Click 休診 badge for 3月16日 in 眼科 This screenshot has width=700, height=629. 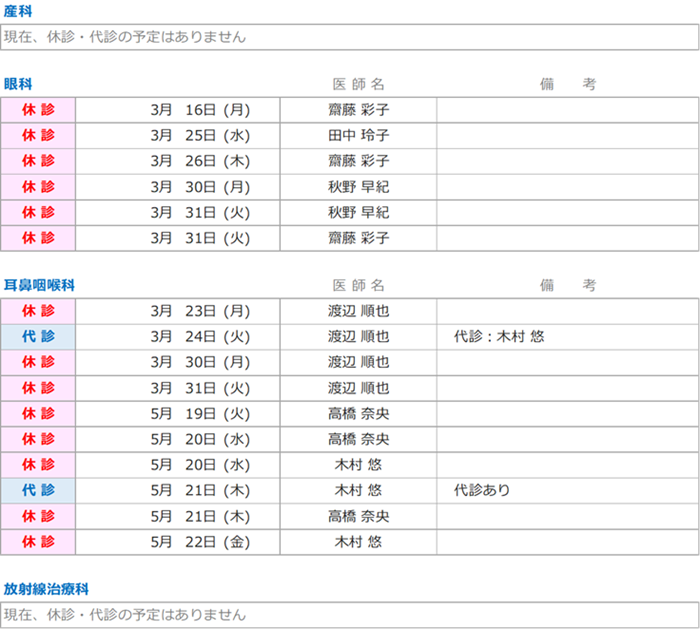pos(38,109)
